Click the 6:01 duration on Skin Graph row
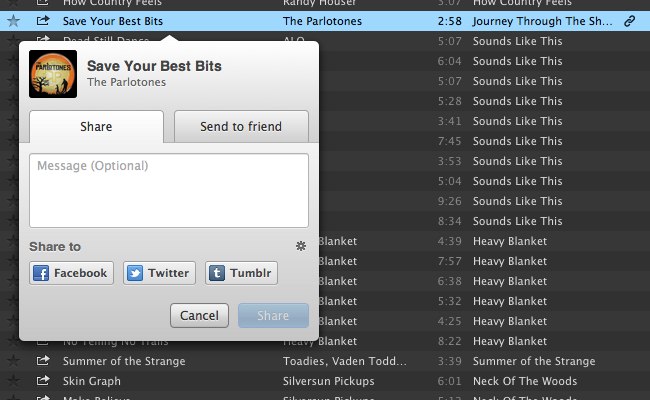The width and height of the screenshot is (650, 400). click(449, 381)
